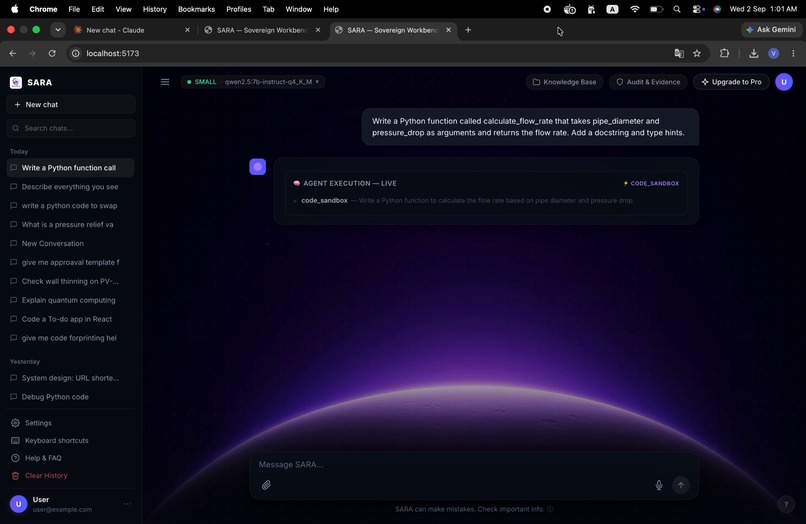Click the Chrome profile avatar V

pos(774,53)
